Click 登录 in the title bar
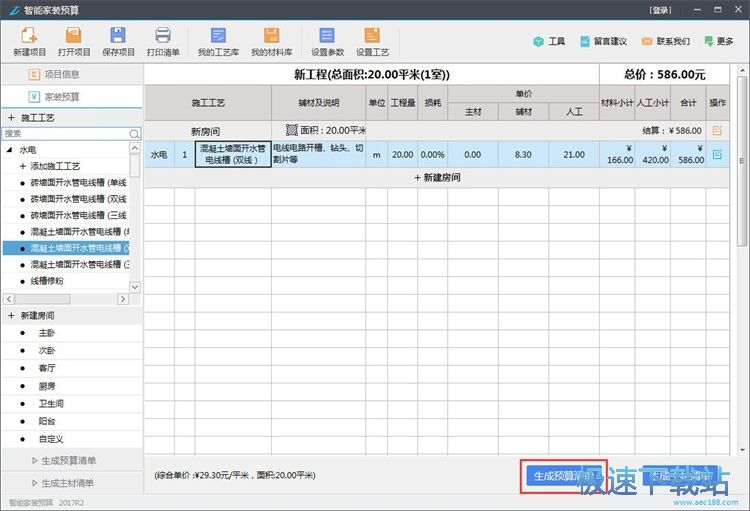The width and height of the screenshot is (750, 511). click(660, 10)
